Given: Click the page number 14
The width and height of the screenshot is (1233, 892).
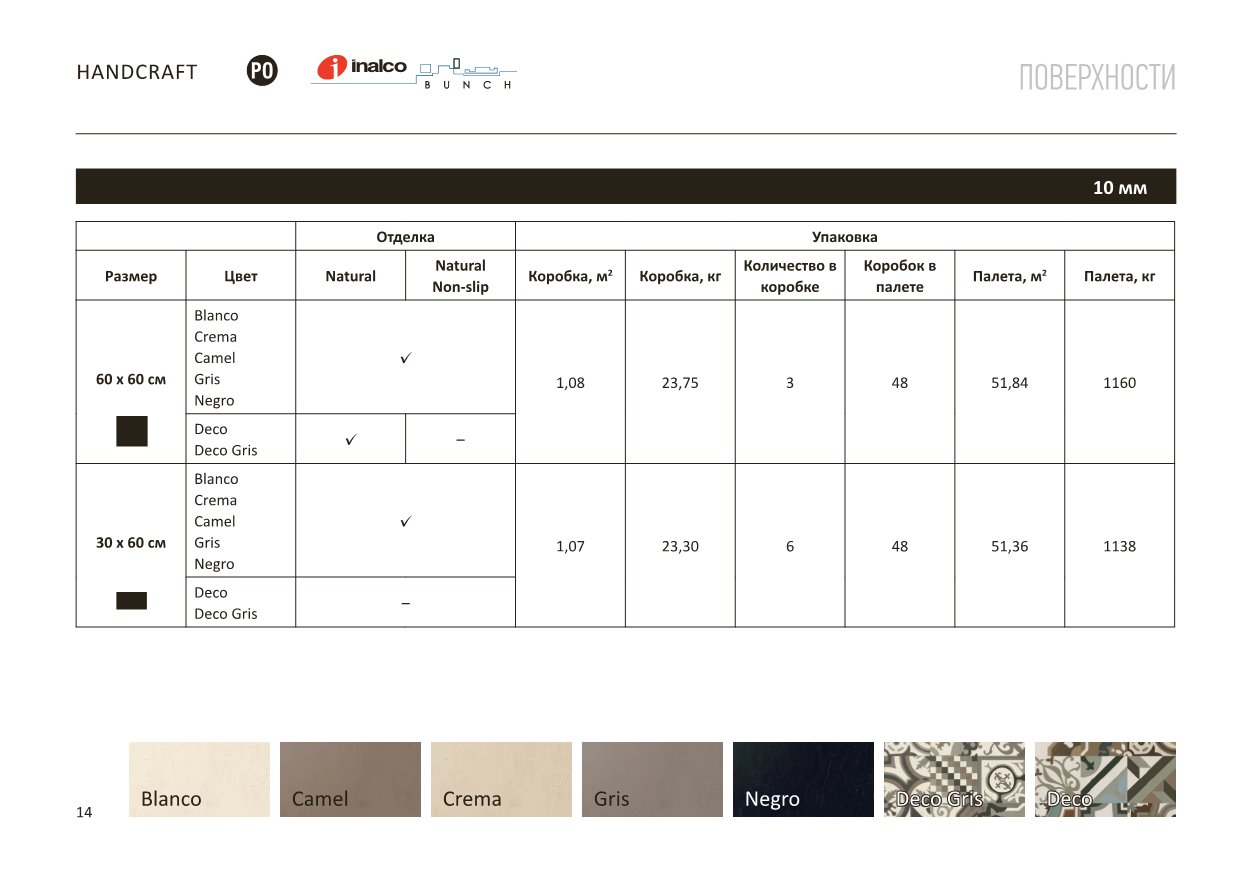Looking at the screenshot, I should coord(84,813).
